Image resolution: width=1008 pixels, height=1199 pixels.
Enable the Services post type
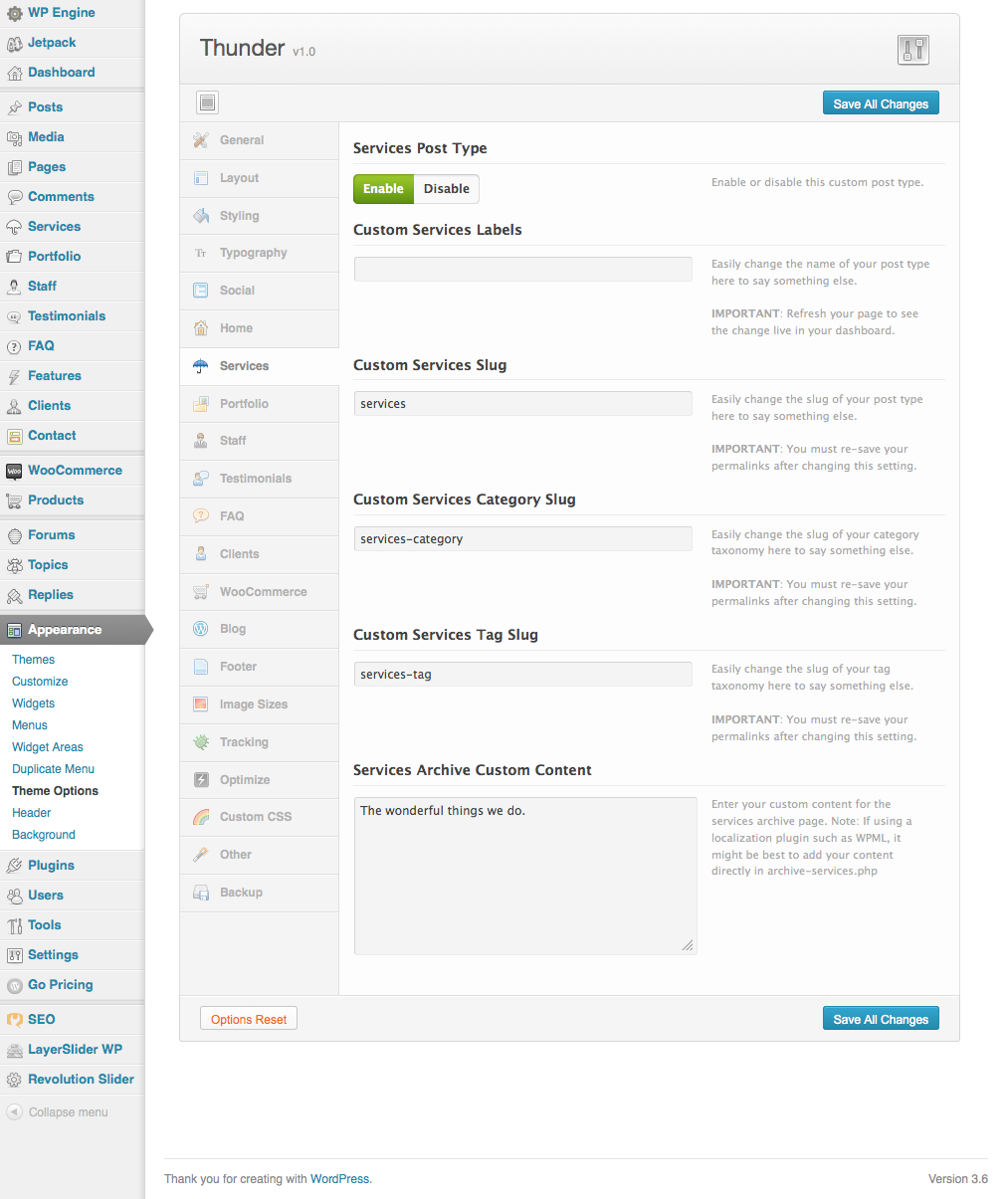point(383,189)
